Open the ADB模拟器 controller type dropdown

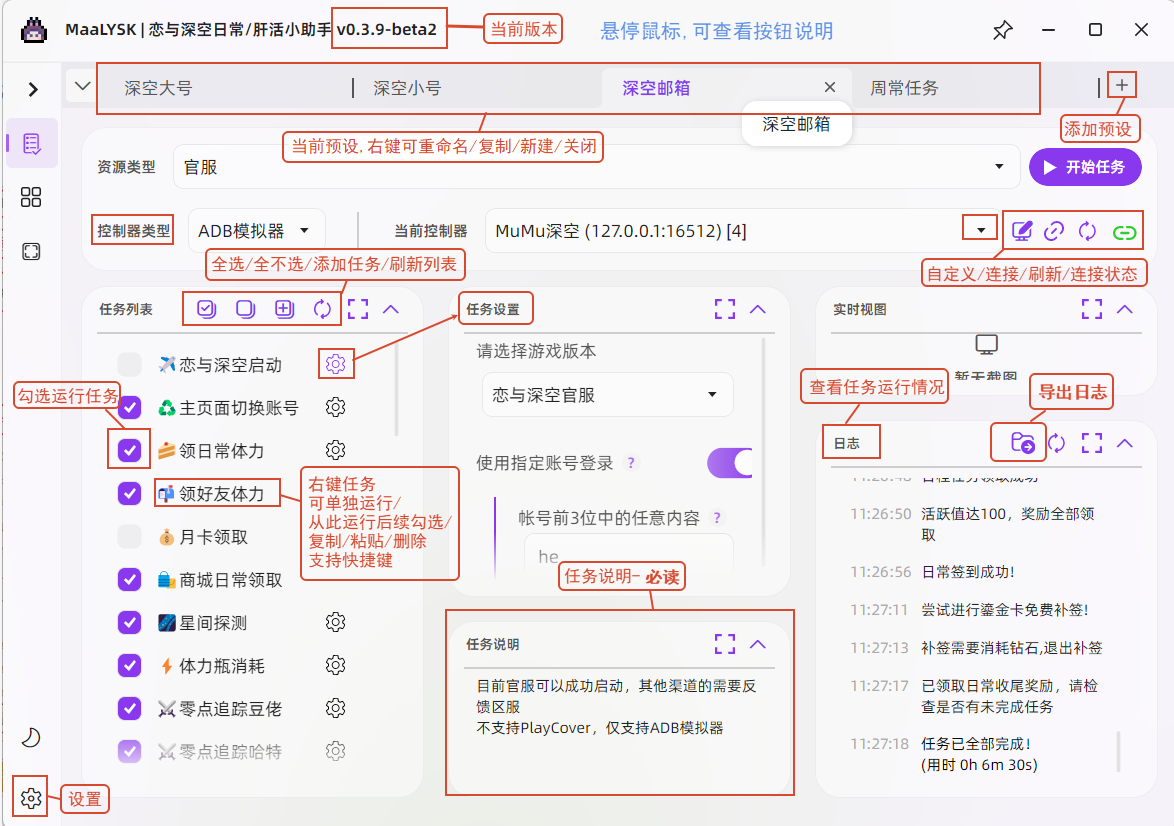click(256, 231)
